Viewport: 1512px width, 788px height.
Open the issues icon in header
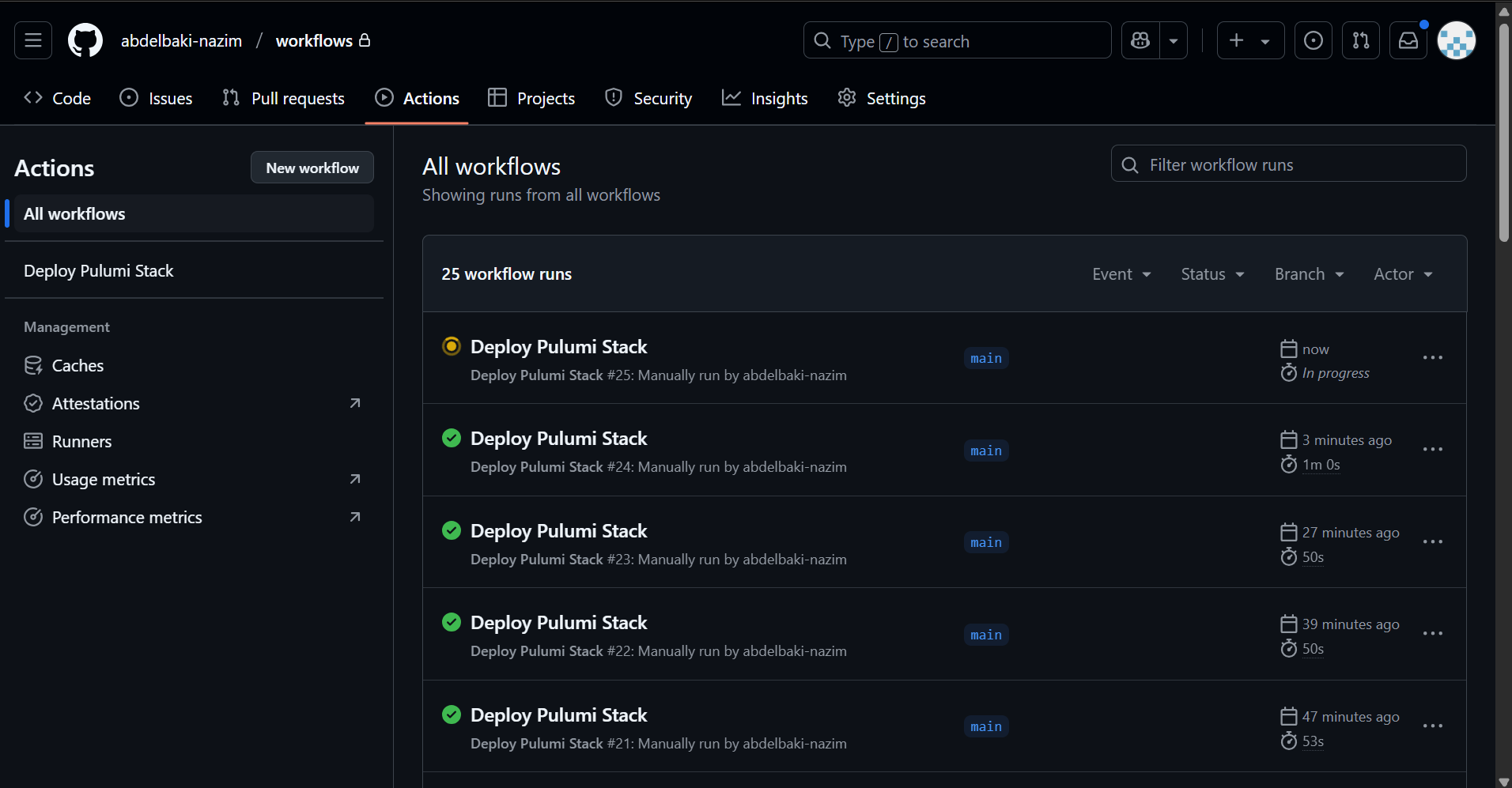(x=1313, y=40)
